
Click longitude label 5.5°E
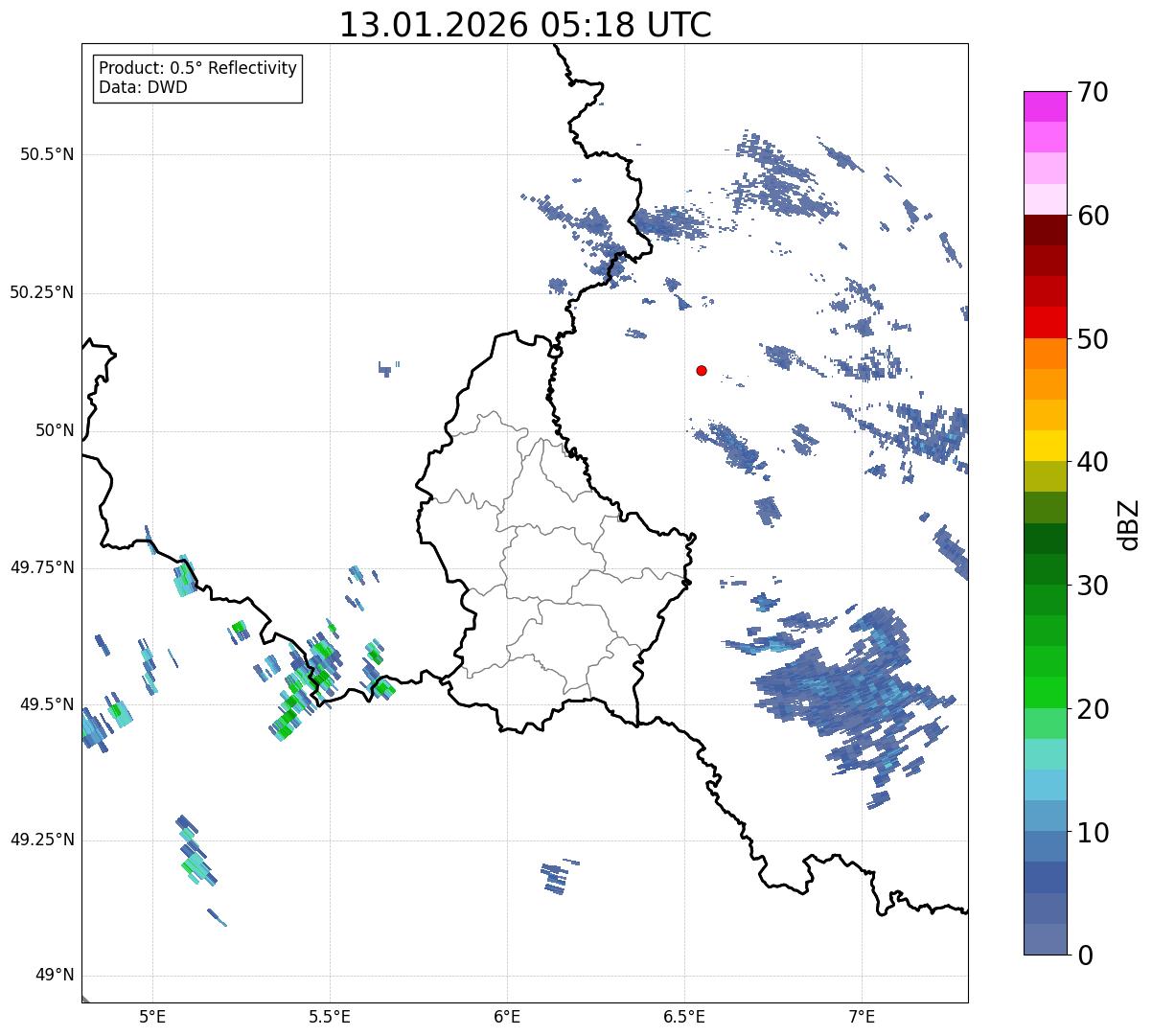pyautogui.click(x=330, y=1016)
